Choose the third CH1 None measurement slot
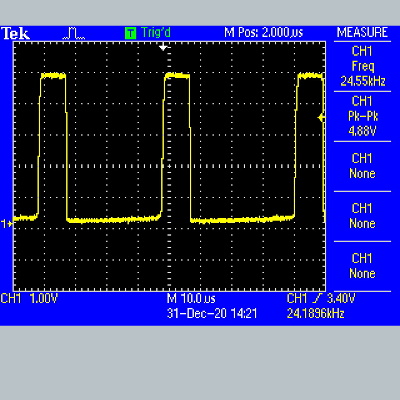This screenshot has height=400, width=400. [362, 166]
